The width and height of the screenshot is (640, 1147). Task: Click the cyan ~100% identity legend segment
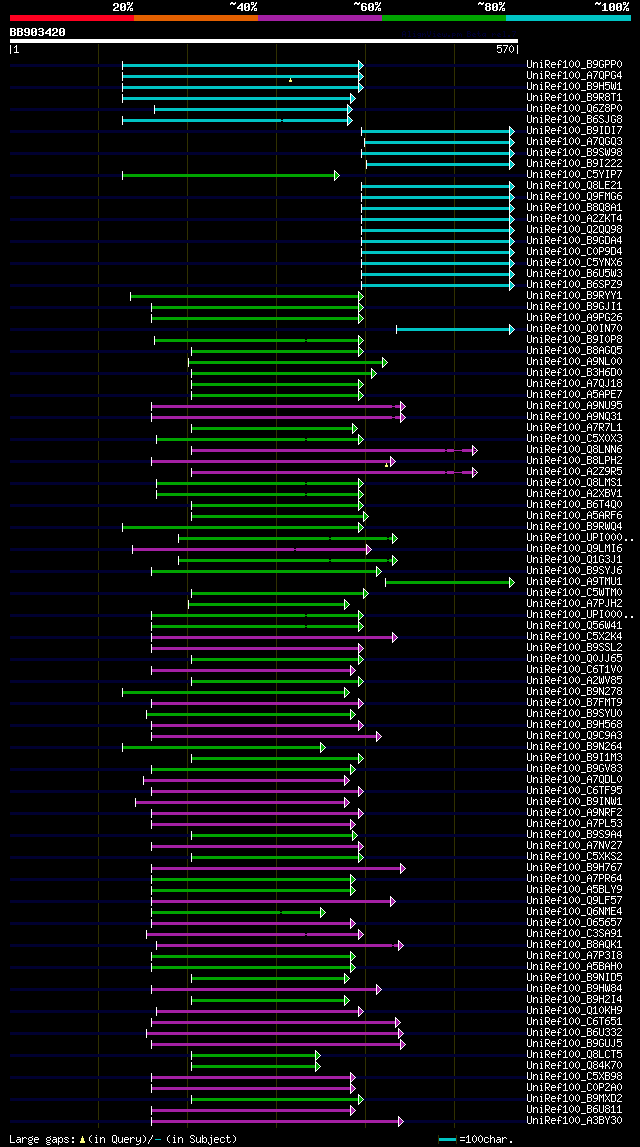(x=568, y=18)
